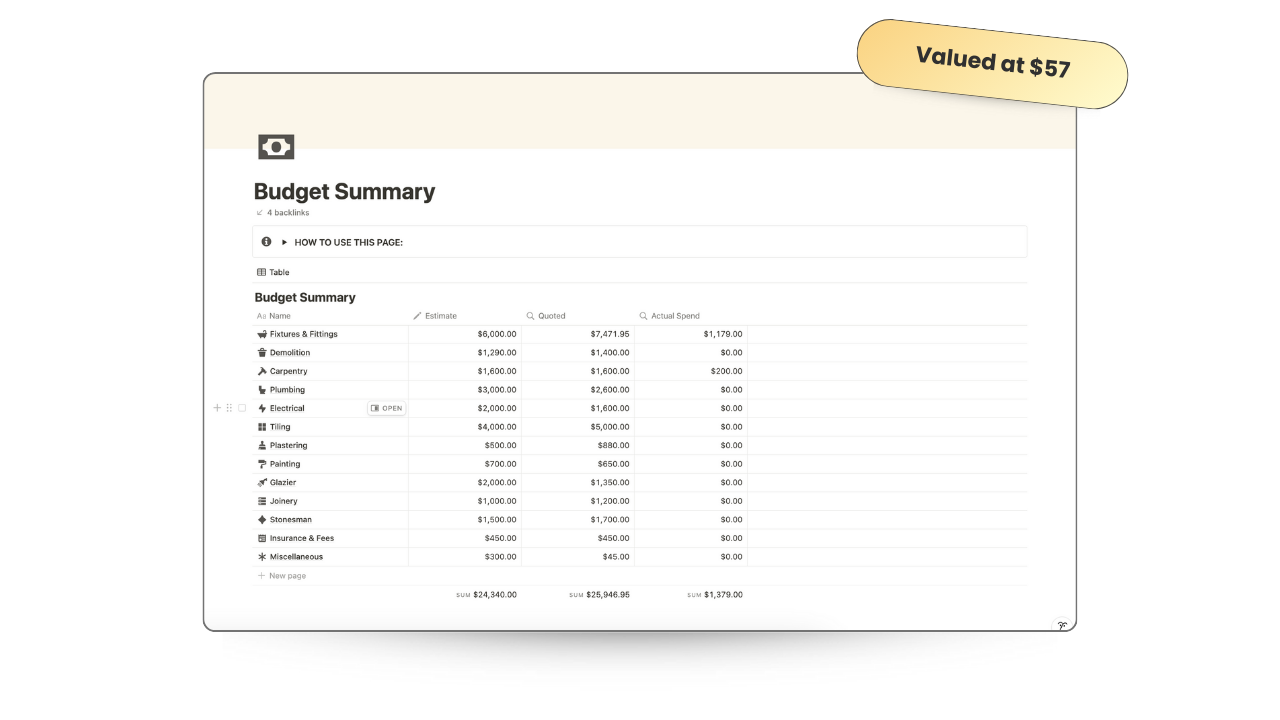Screen dimensions: 1280x720
Task: Click the info icon in the callout
Action: click(266, 242)
